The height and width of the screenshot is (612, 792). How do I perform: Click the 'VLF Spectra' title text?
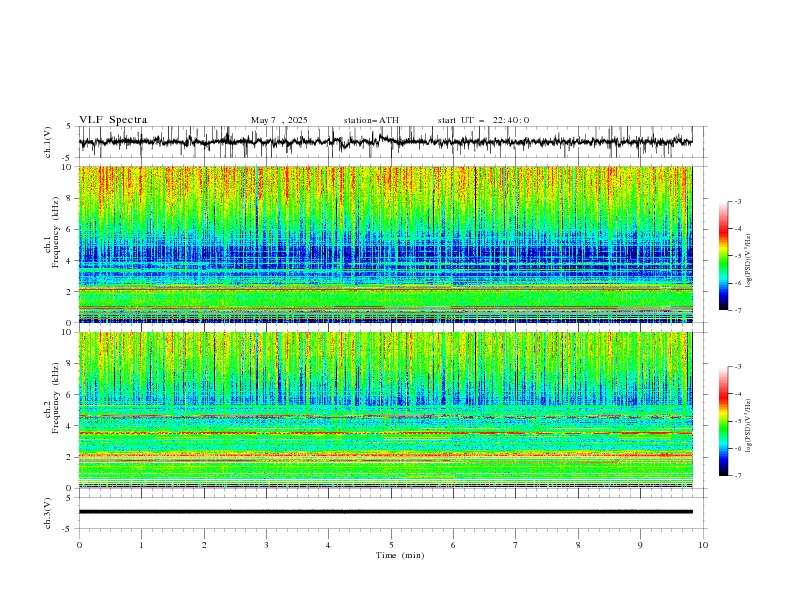113,120
